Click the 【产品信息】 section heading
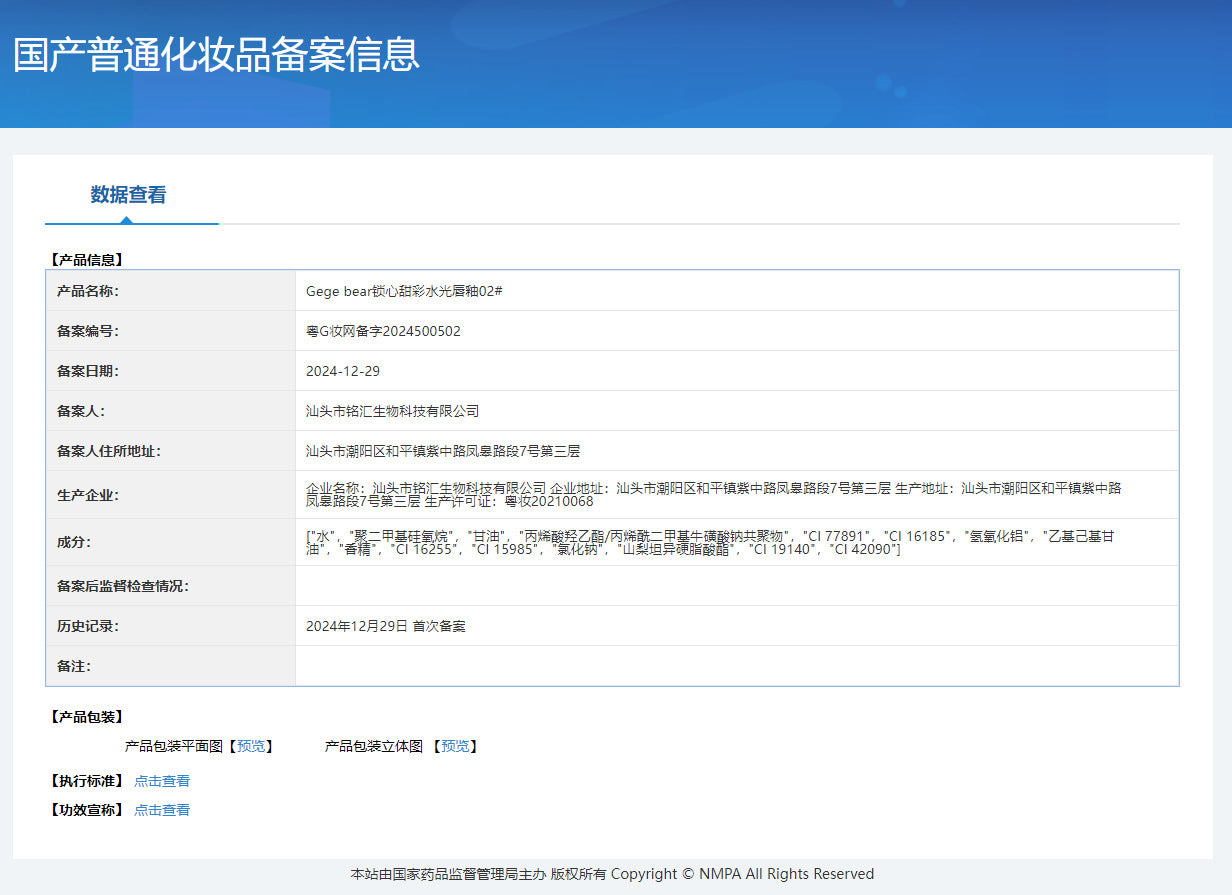 86,260
